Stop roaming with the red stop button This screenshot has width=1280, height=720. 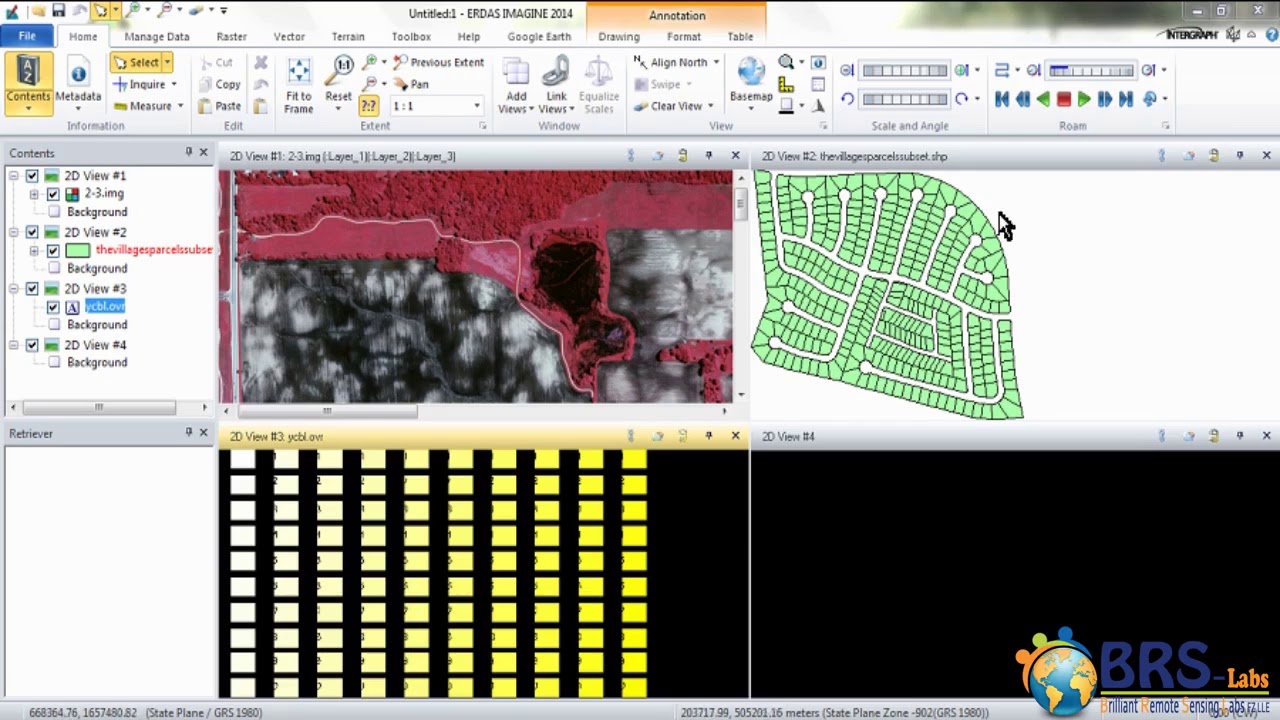click(1064, 99)
